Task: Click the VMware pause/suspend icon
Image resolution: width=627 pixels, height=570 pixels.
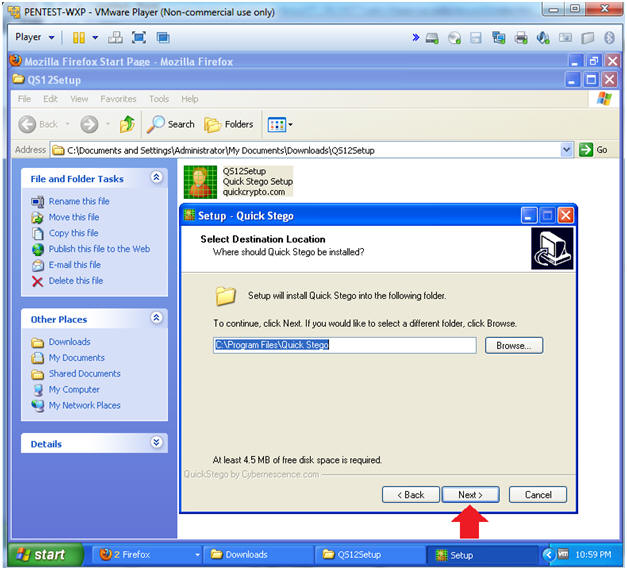Action: [79, 38]
